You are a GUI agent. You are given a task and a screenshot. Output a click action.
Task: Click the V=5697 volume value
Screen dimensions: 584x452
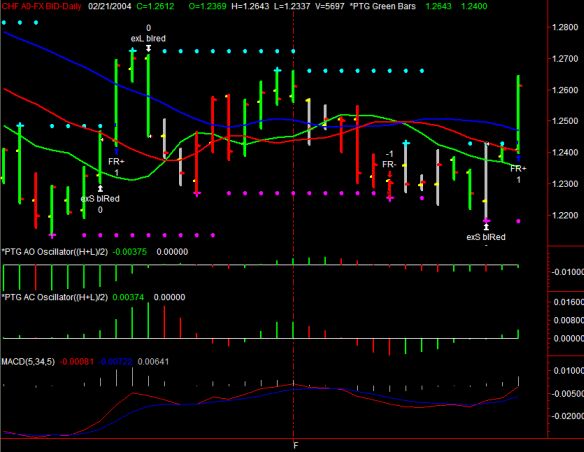click(x=329, y=6)
